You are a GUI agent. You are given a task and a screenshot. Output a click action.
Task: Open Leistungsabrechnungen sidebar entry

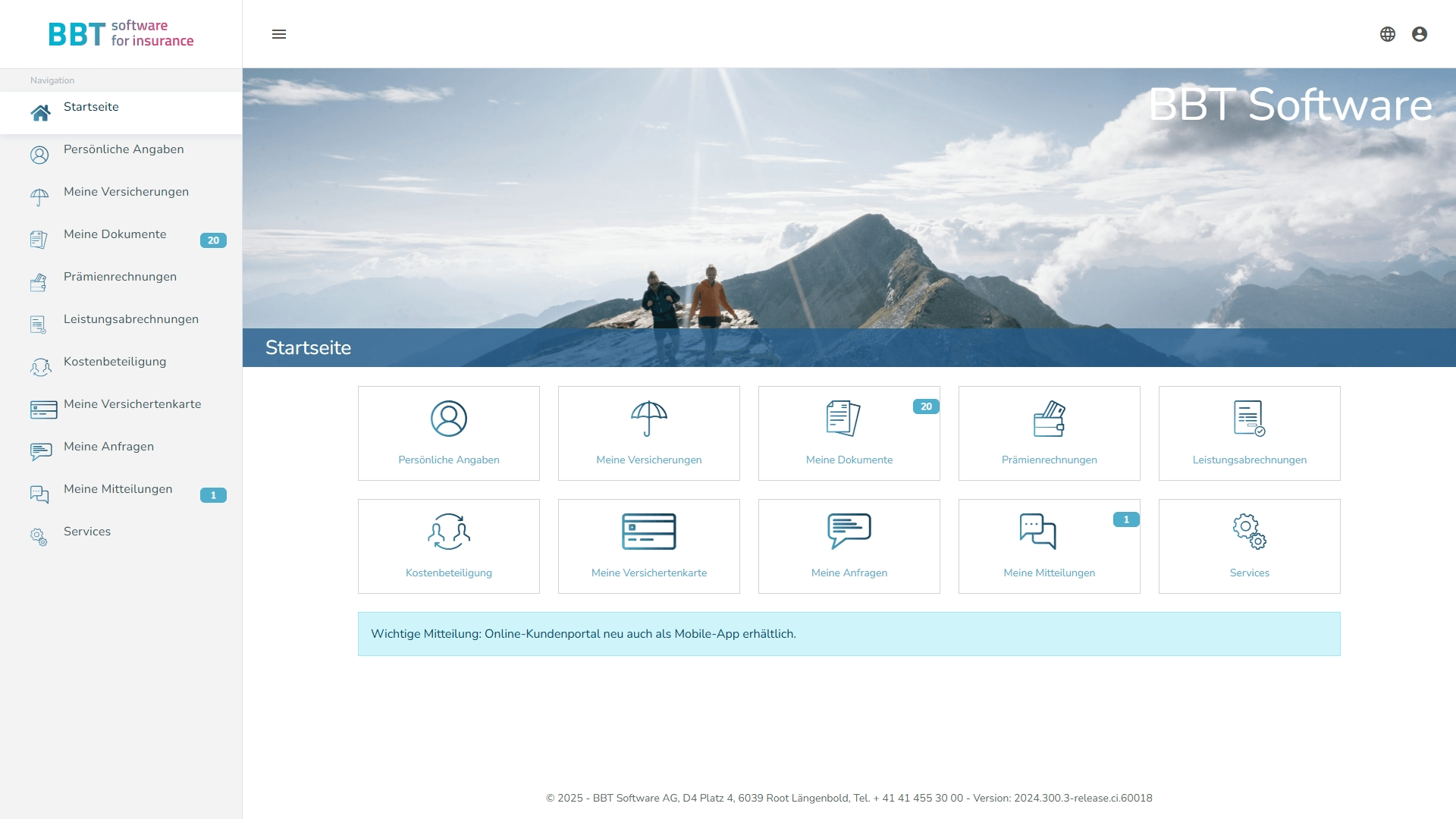[x=121, y=325]
